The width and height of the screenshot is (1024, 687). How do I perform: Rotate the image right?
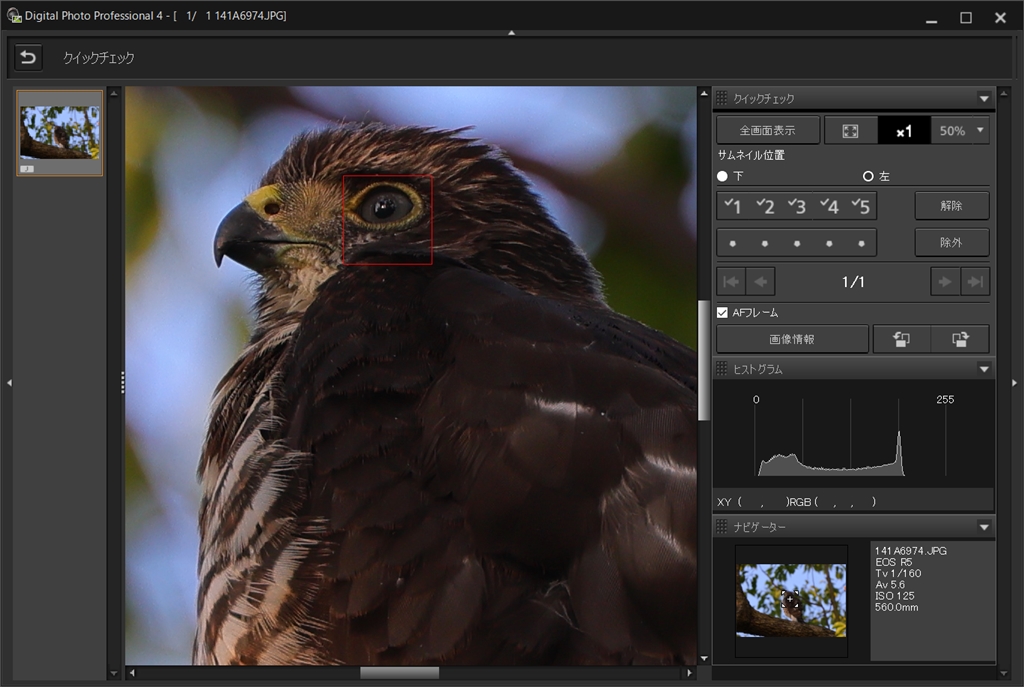[x=959, y=339]
